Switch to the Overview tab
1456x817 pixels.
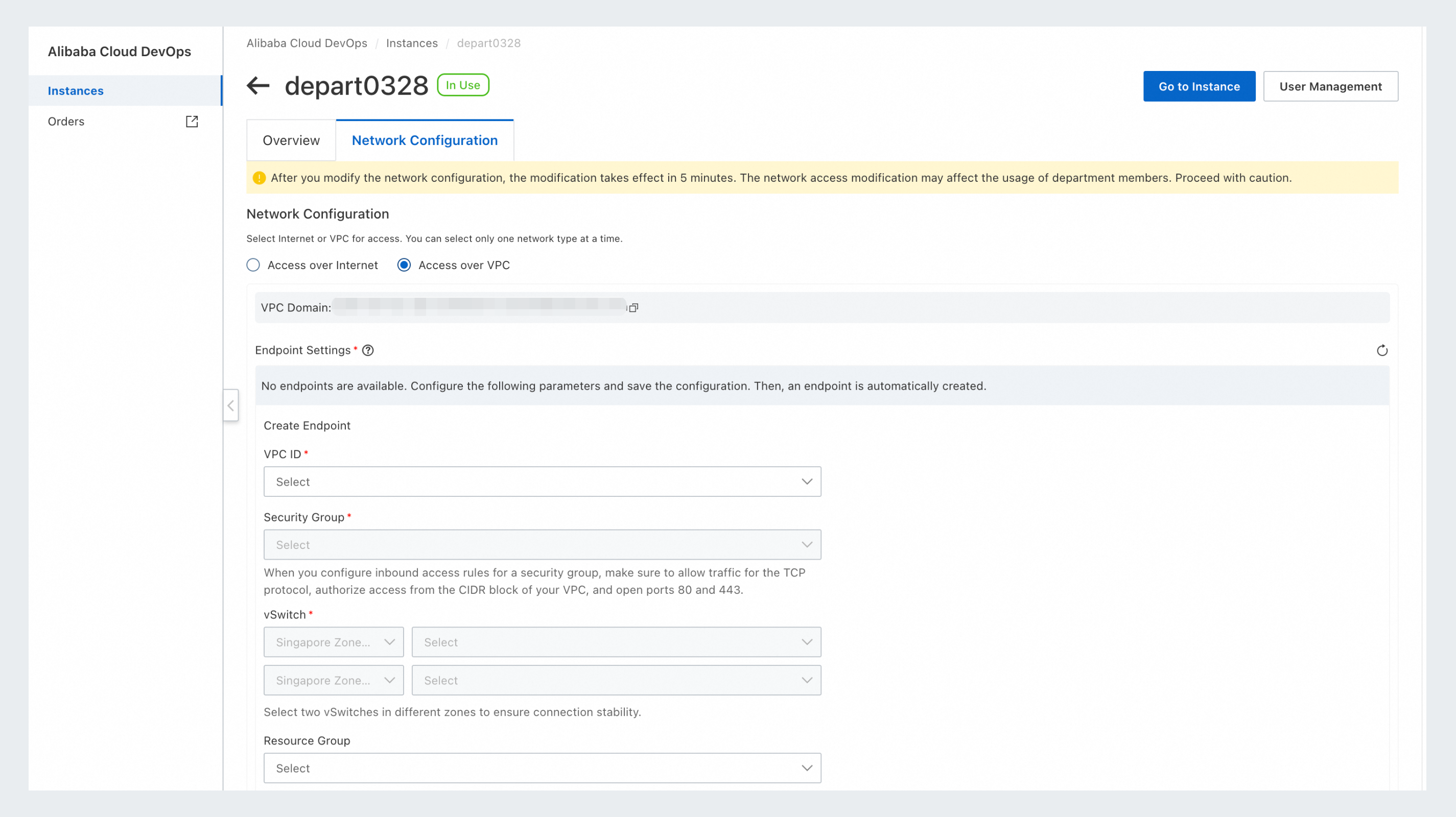tap(291, 140)
